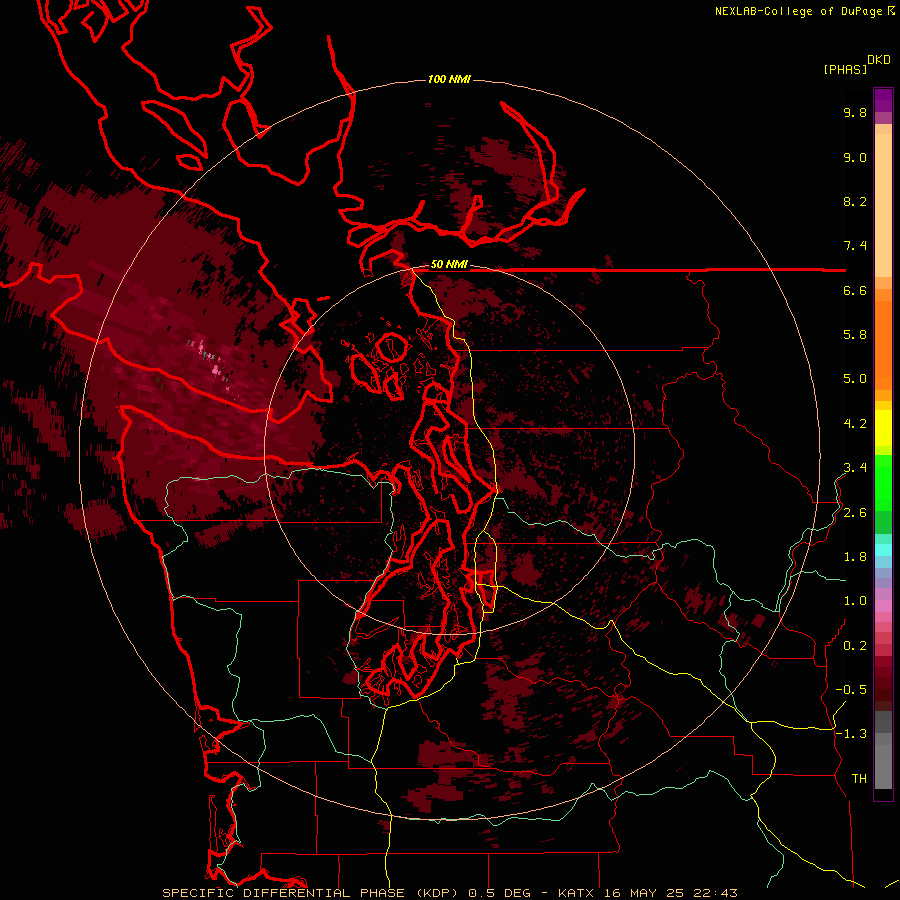Click the 100 NMI range ring label

(x=449, y=79)
